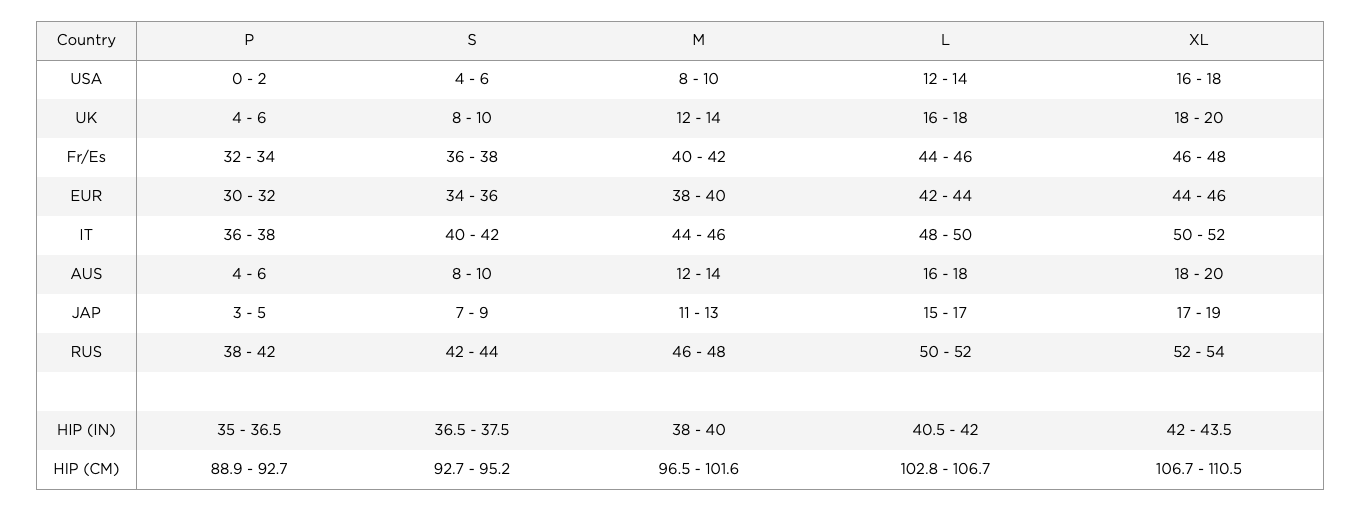Click the 96.5 - 101.6 hip cell

pos(698,469)
